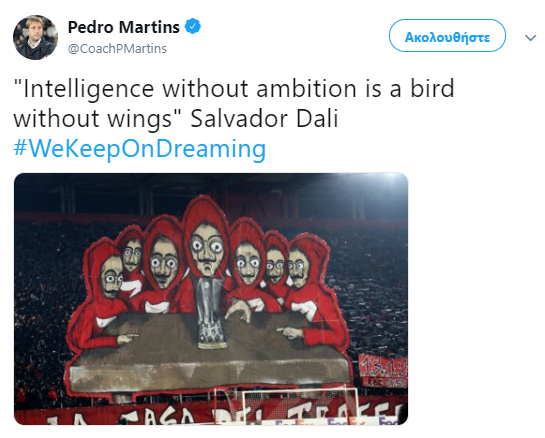Open the stadium banner photo
This screenshot has height=438, width=545.
[x=211, y=299]
